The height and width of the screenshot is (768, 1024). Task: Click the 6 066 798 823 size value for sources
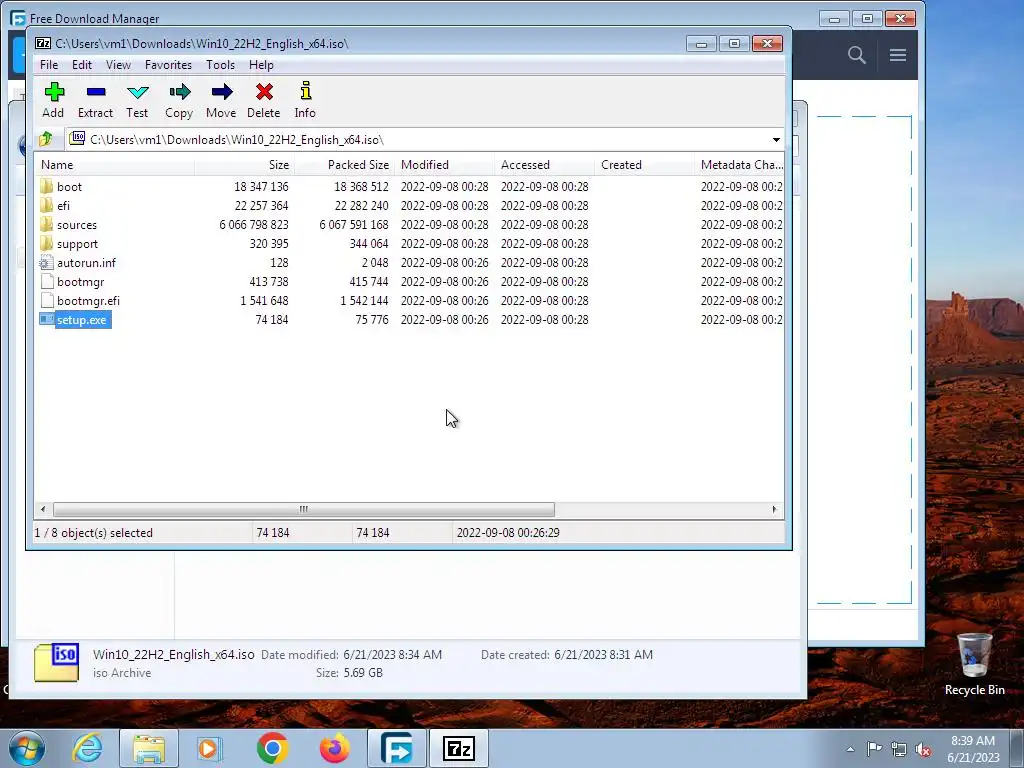(x=253, y=225)
